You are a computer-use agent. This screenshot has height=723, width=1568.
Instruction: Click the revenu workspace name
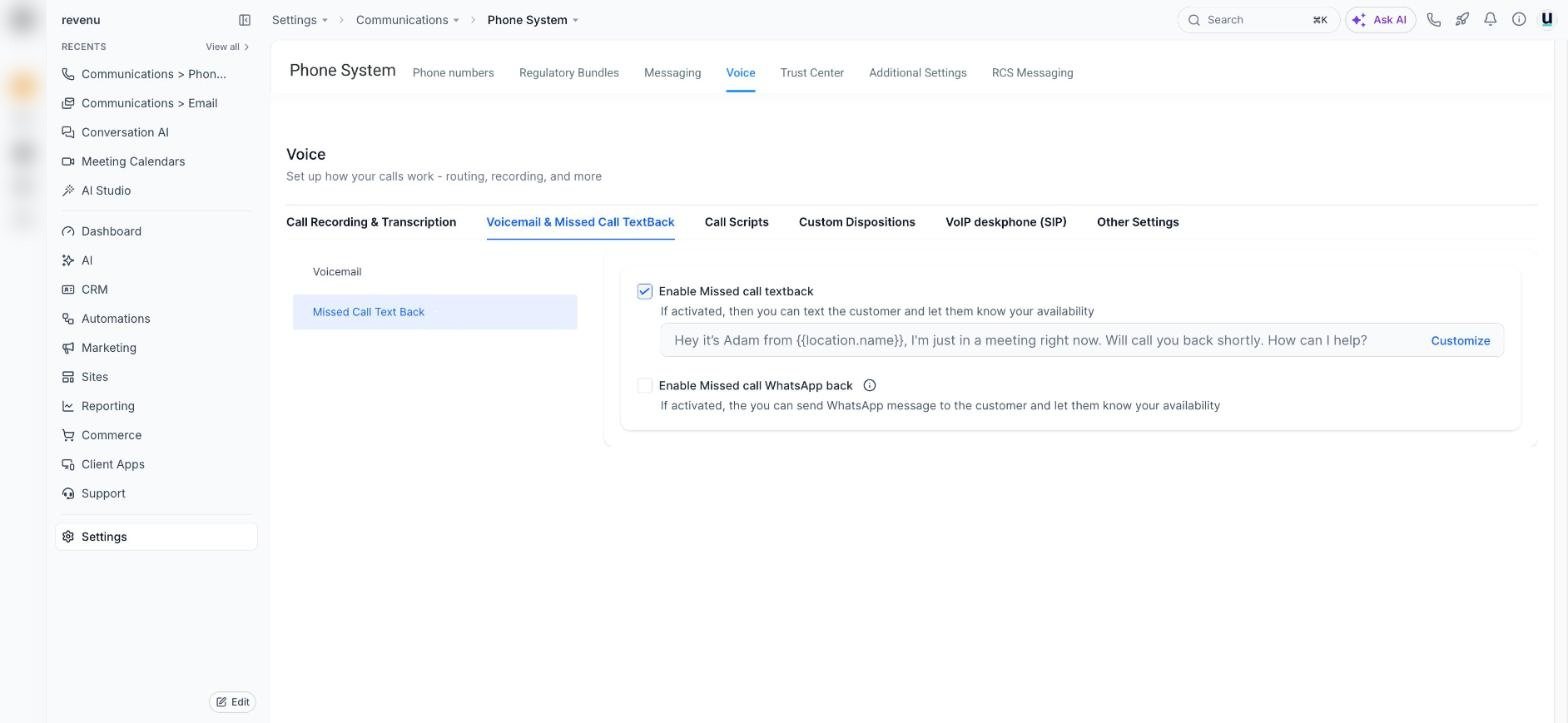click(81, 20)
